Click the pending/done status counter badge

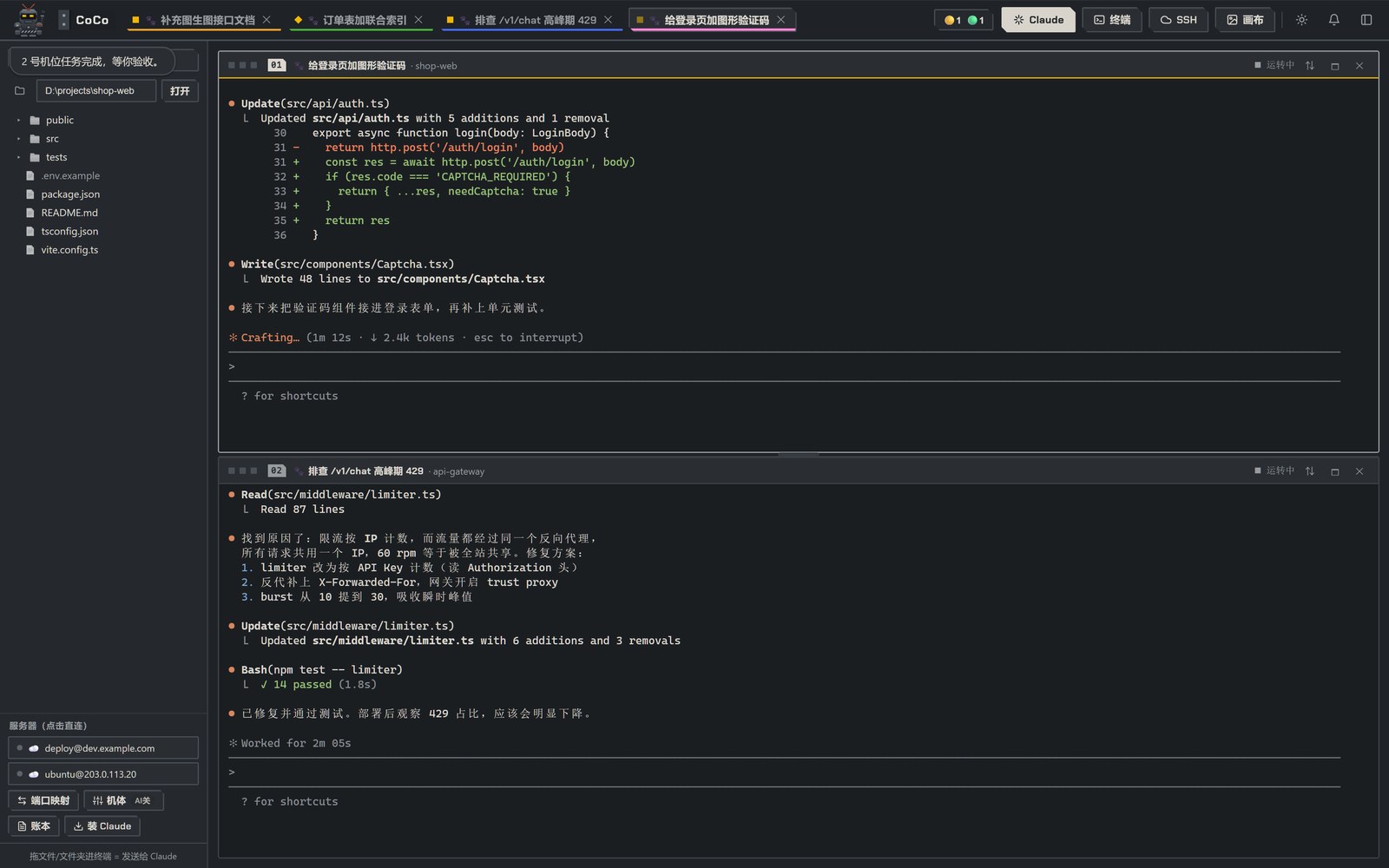coord(964,20)
